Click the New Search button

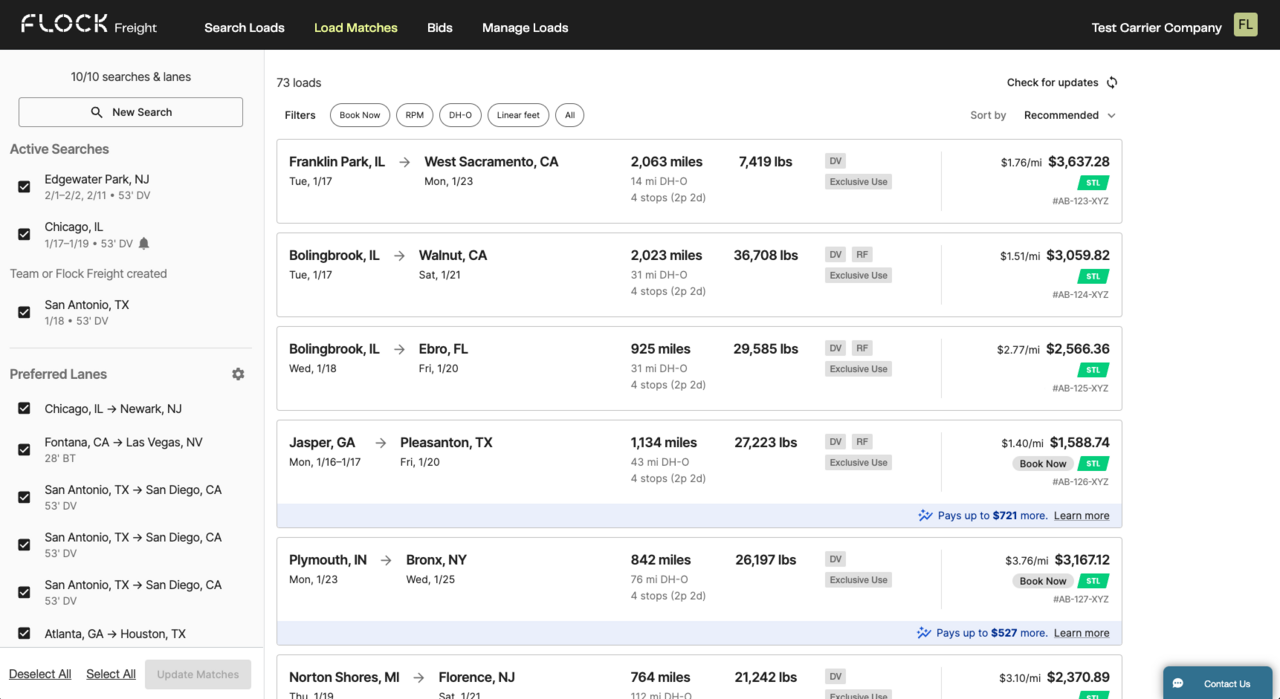click(131, 112)
